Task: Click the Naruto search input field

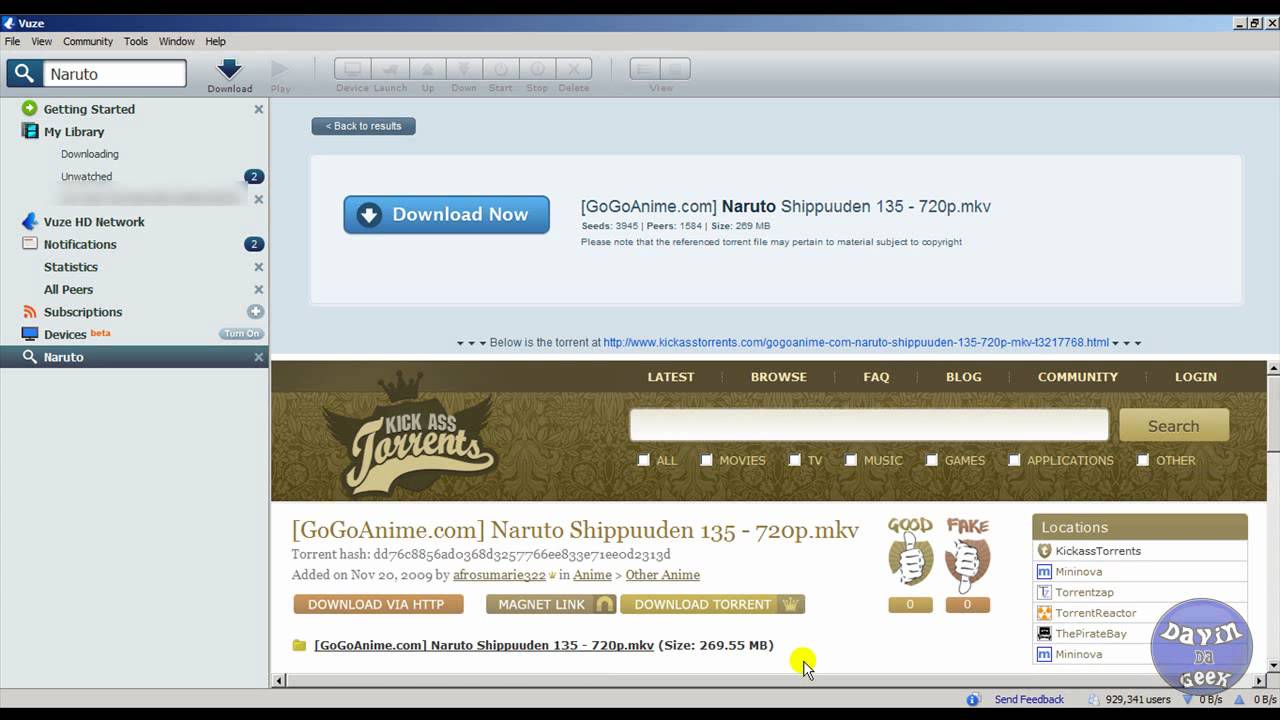Action: (115, 74)
